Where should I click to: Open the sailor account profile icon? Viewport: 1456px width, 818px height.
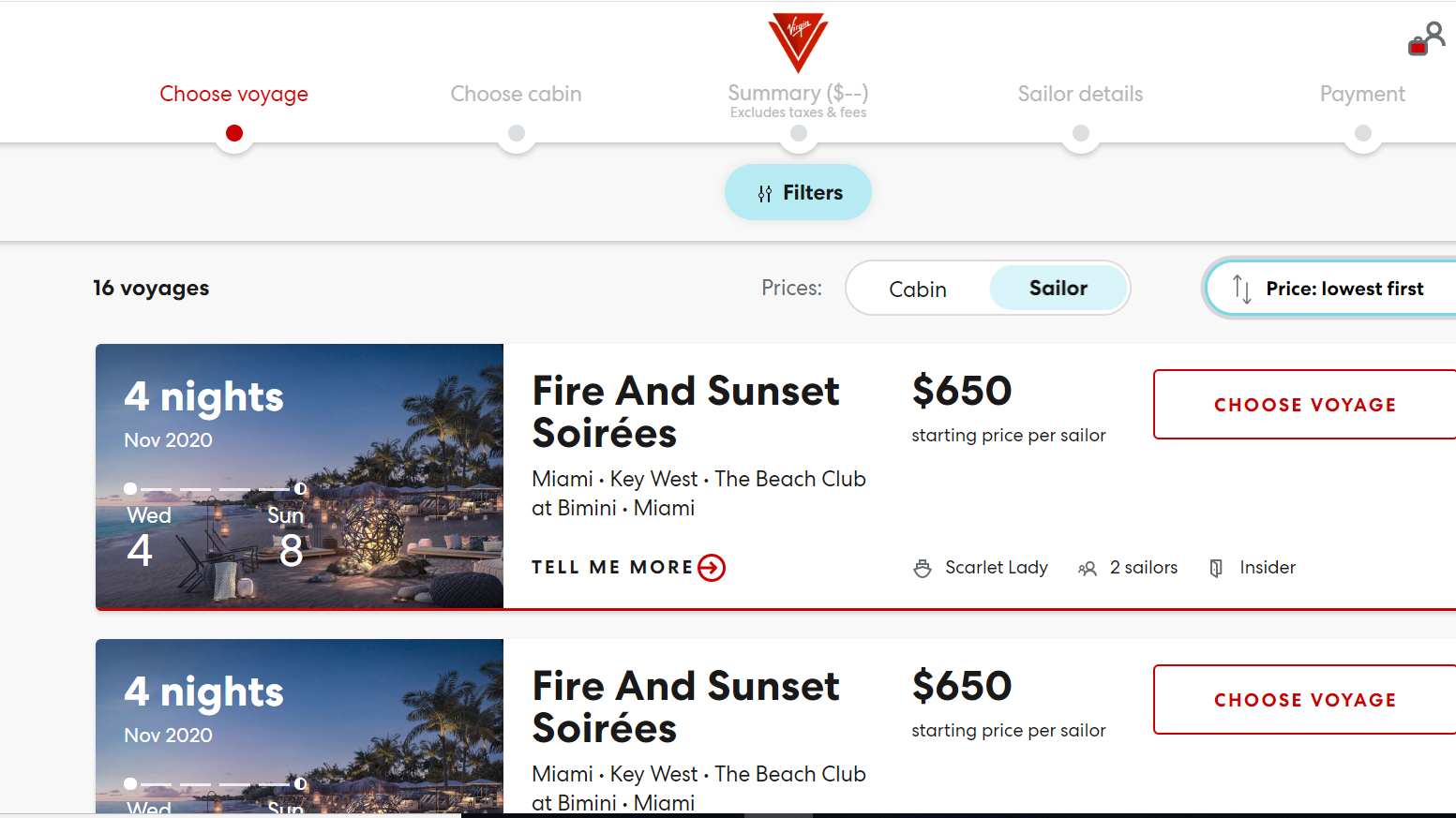[x=1427, y=38]
